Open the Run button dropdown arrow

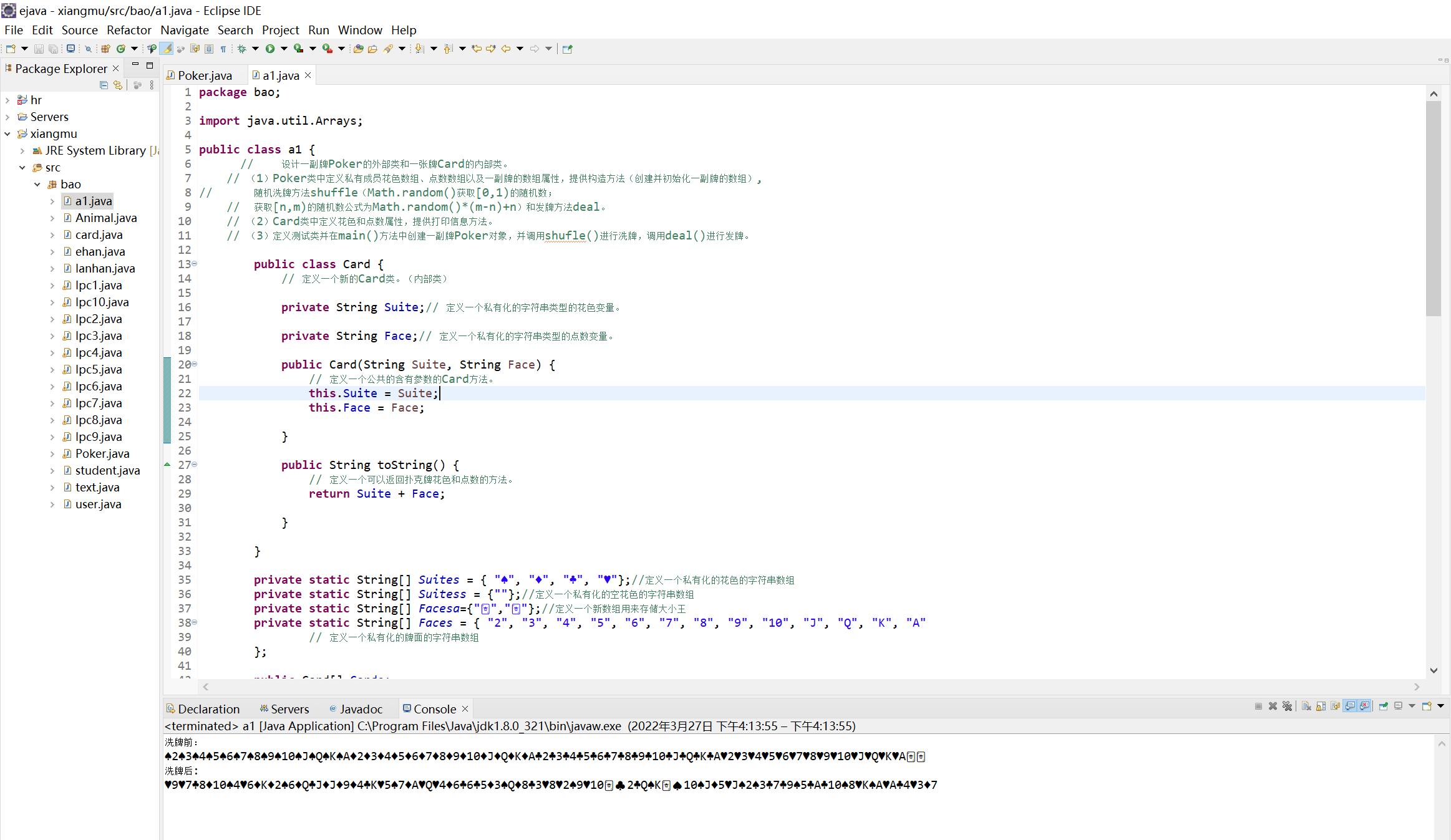[284, 49]
